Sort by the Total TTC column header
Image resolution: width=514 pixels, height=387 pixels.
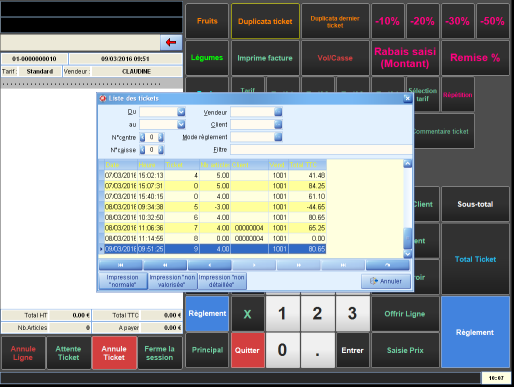coord(307,165)
